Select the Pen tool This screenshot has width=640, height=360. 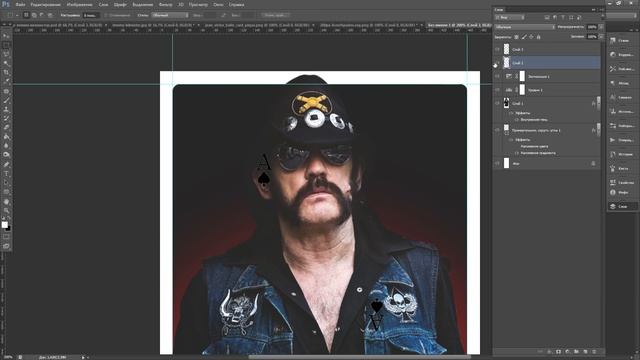[6, 164]
